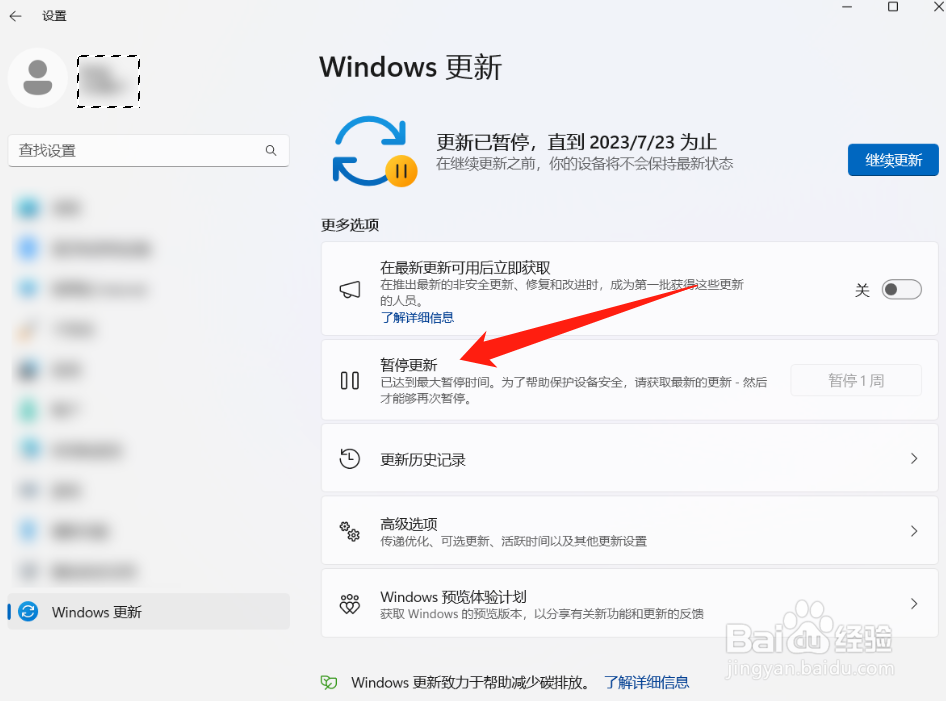Click the 暂停更新 heading text

408,365
